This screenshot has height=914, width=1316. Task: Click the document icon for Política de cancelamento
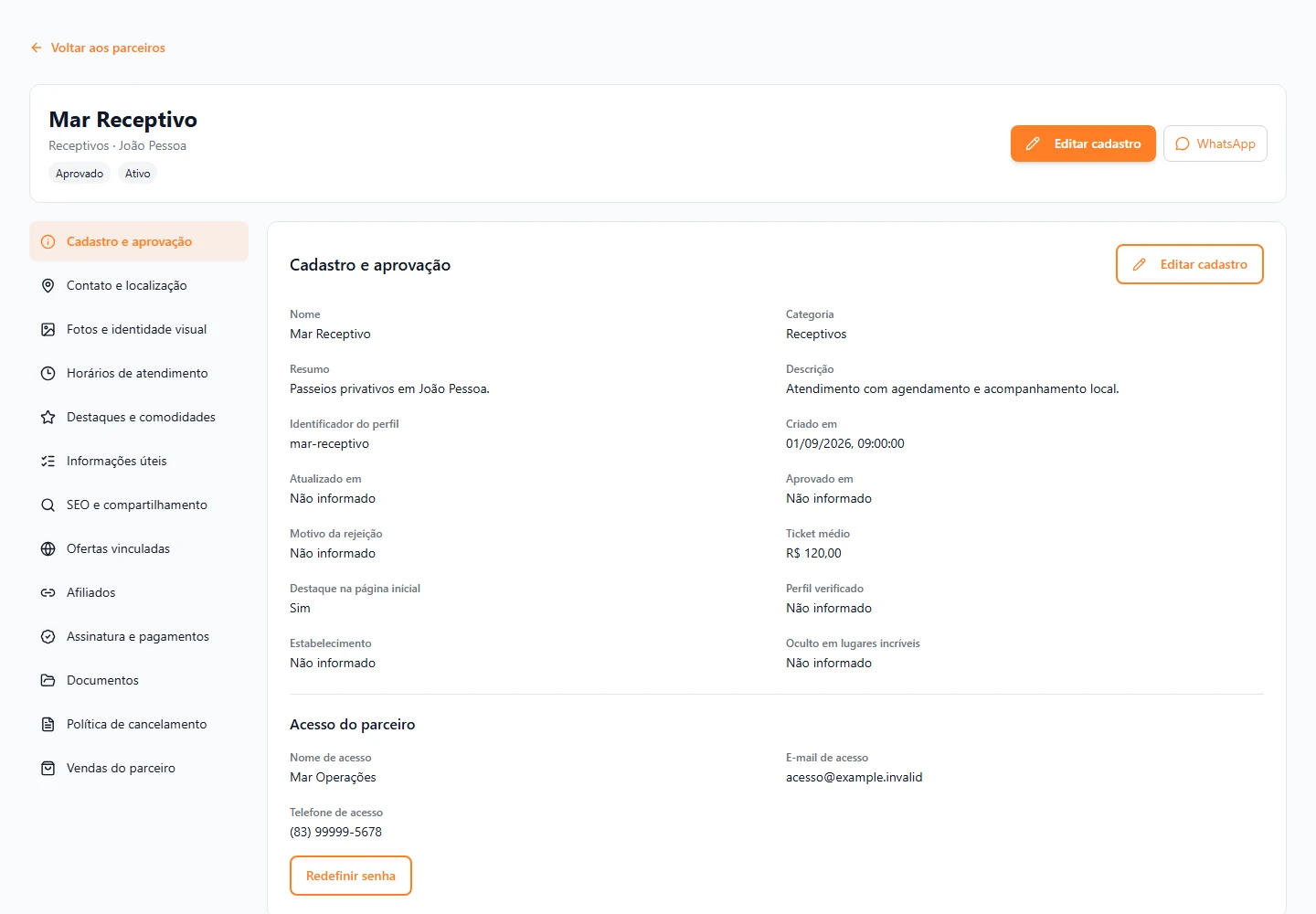48,725
